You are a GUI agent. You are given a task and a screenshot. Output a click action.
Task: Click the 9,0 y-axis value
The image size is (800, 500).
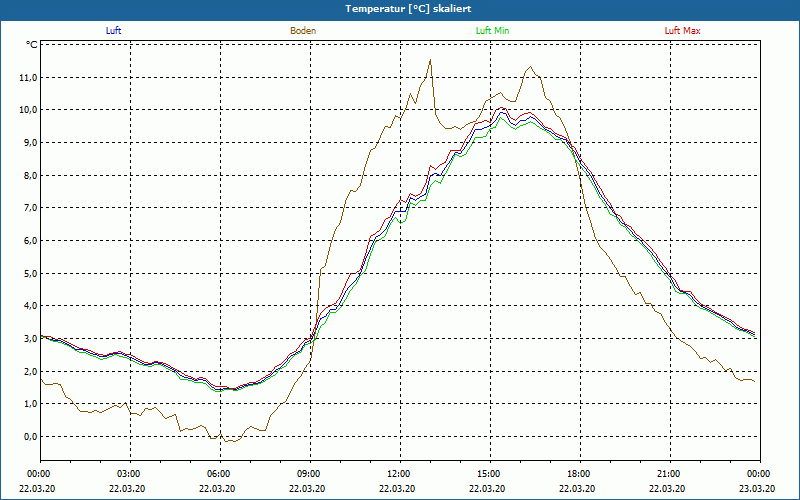[x=31, y=143]
